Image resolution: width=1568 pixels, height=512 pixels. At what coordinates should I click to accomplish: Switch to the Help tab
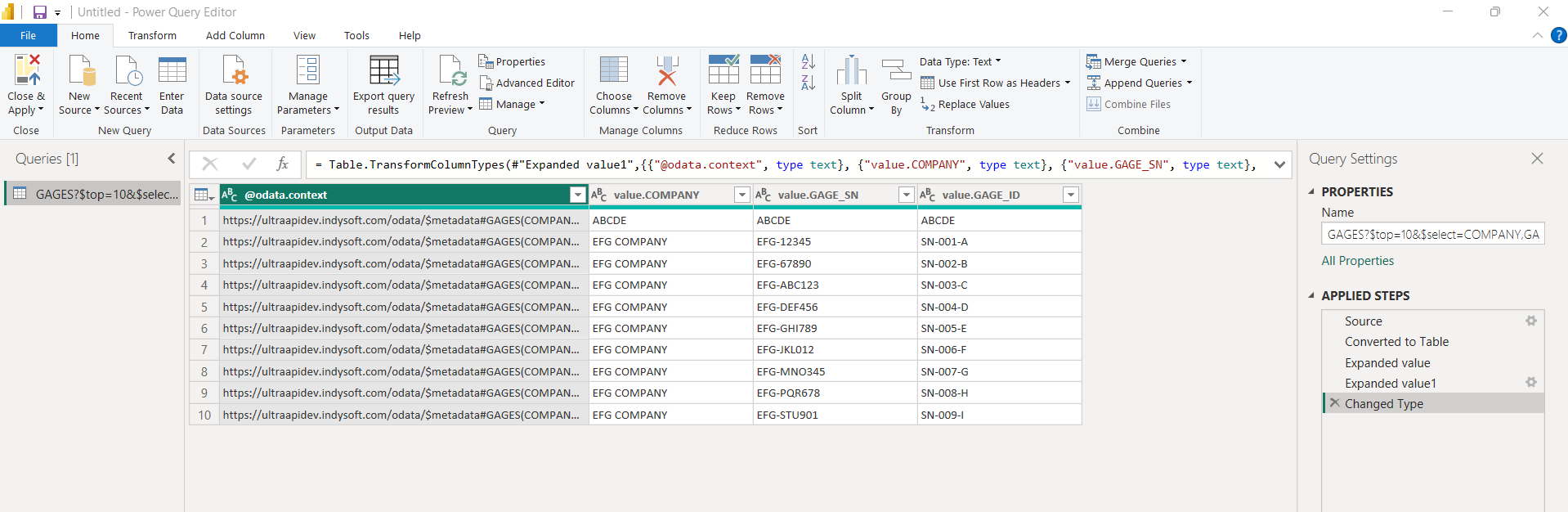(x=410, y=35)
